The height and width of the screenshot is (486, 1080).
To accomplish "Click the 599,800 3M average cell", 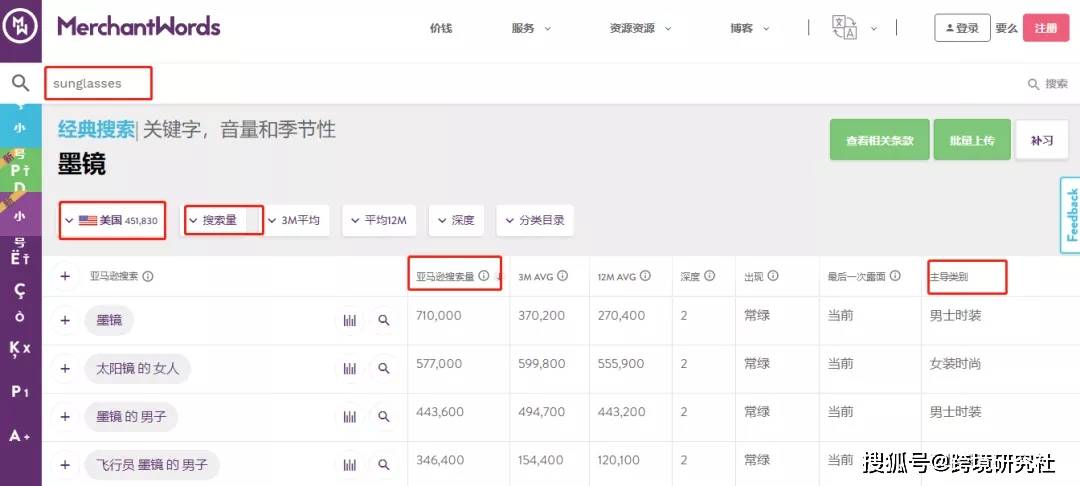I will coord(541,364).
